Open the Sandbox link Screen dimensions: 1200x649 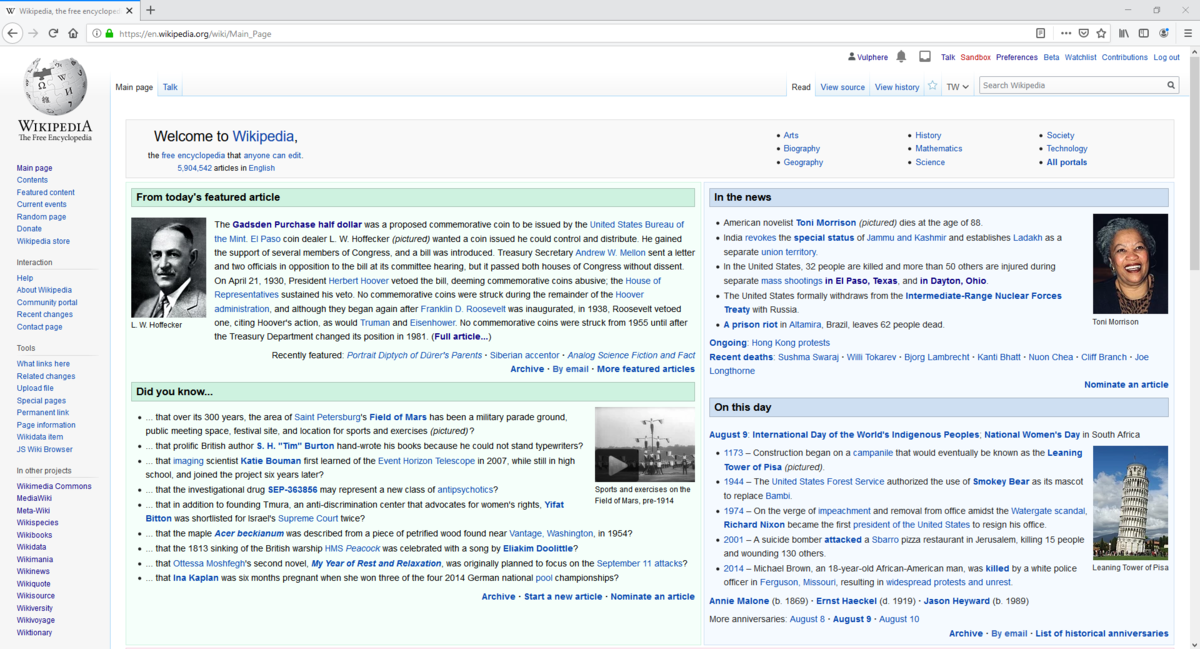[975, 57]
